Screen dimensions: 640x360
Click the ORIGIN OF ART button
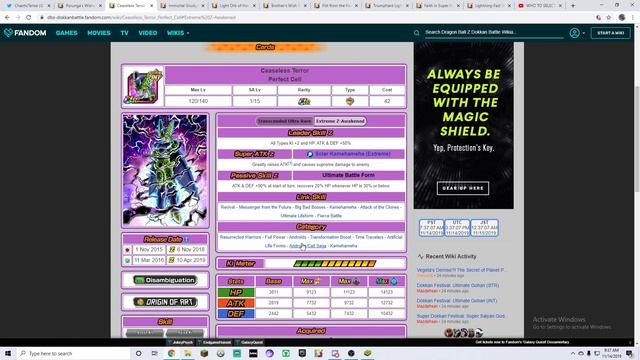(165, 302)
